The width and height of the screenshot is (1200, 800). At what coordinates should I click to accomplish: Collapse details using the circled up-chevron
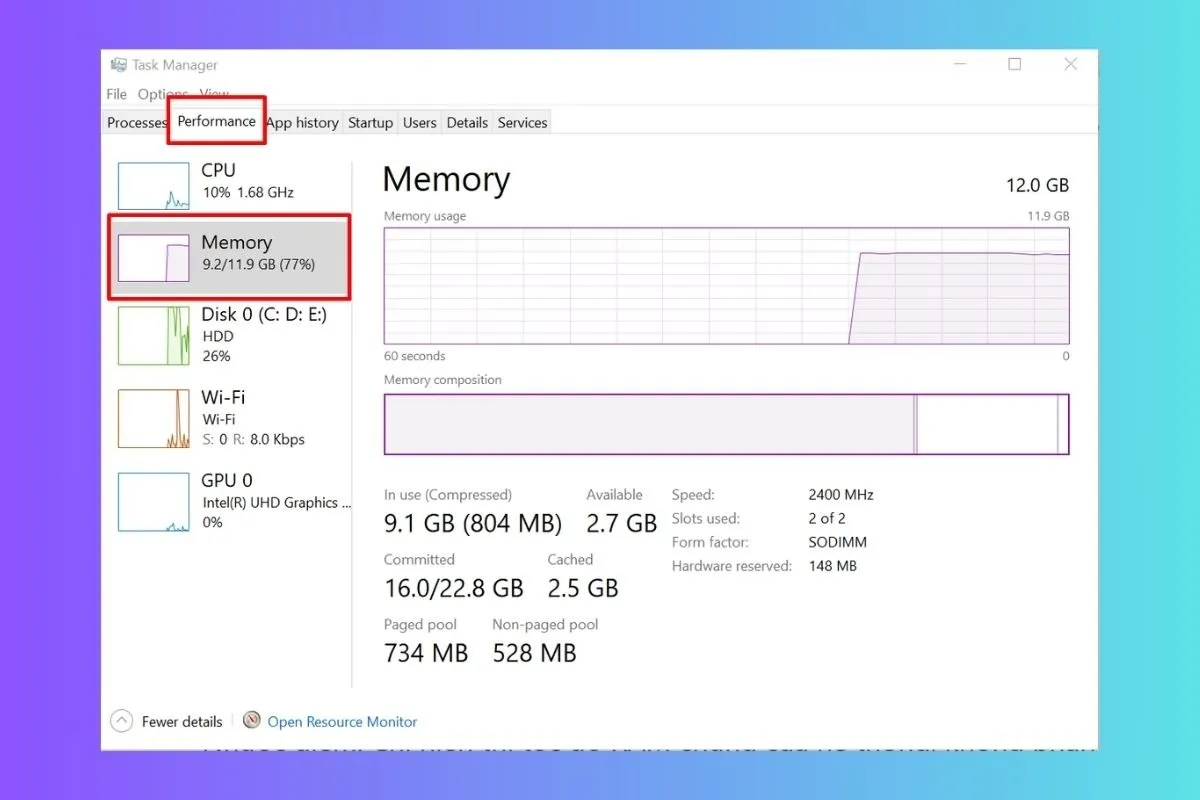(x=121, y=720)
